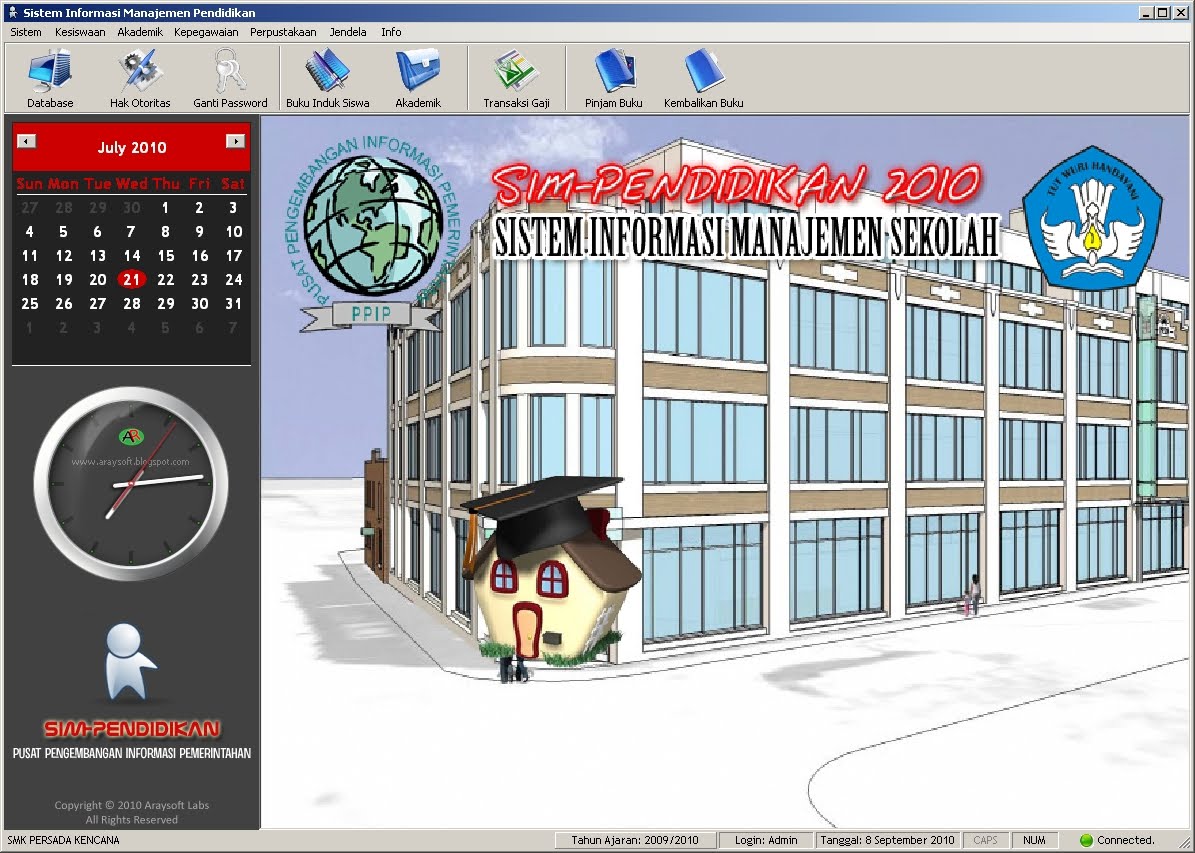Toggle the CAPS indicator in status bar
1195x853 pixels.
(985, 839)
